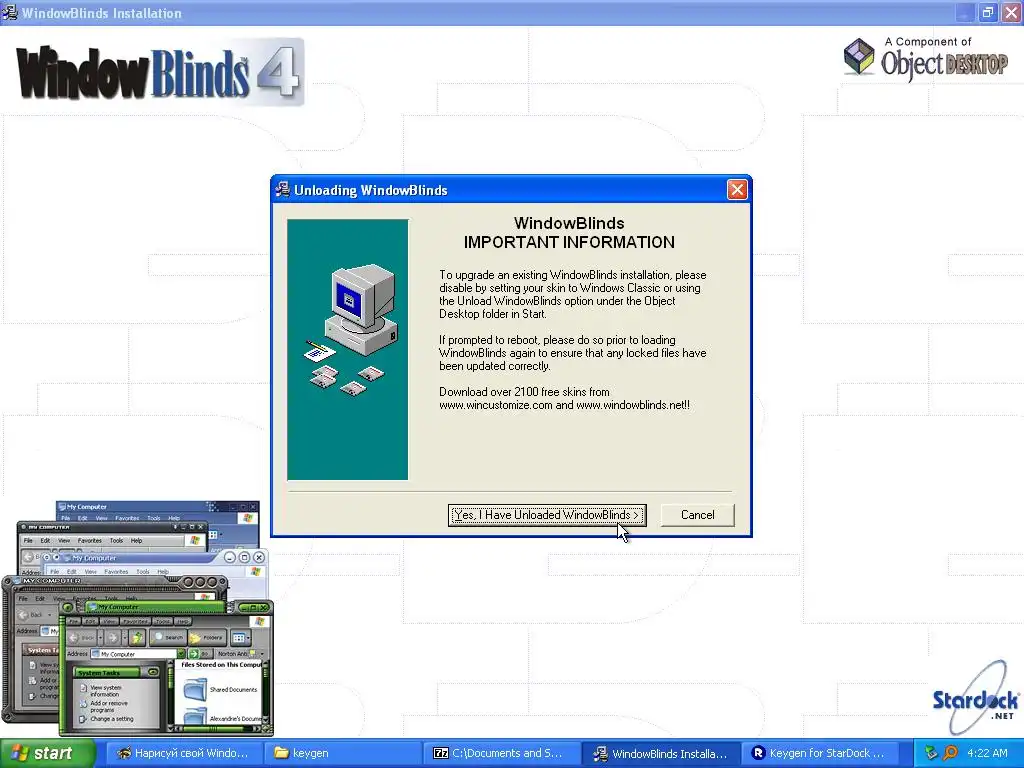Screen dimensions: 1024x768
Task: Open the Windows Start menu
Action: coord(47,753)
